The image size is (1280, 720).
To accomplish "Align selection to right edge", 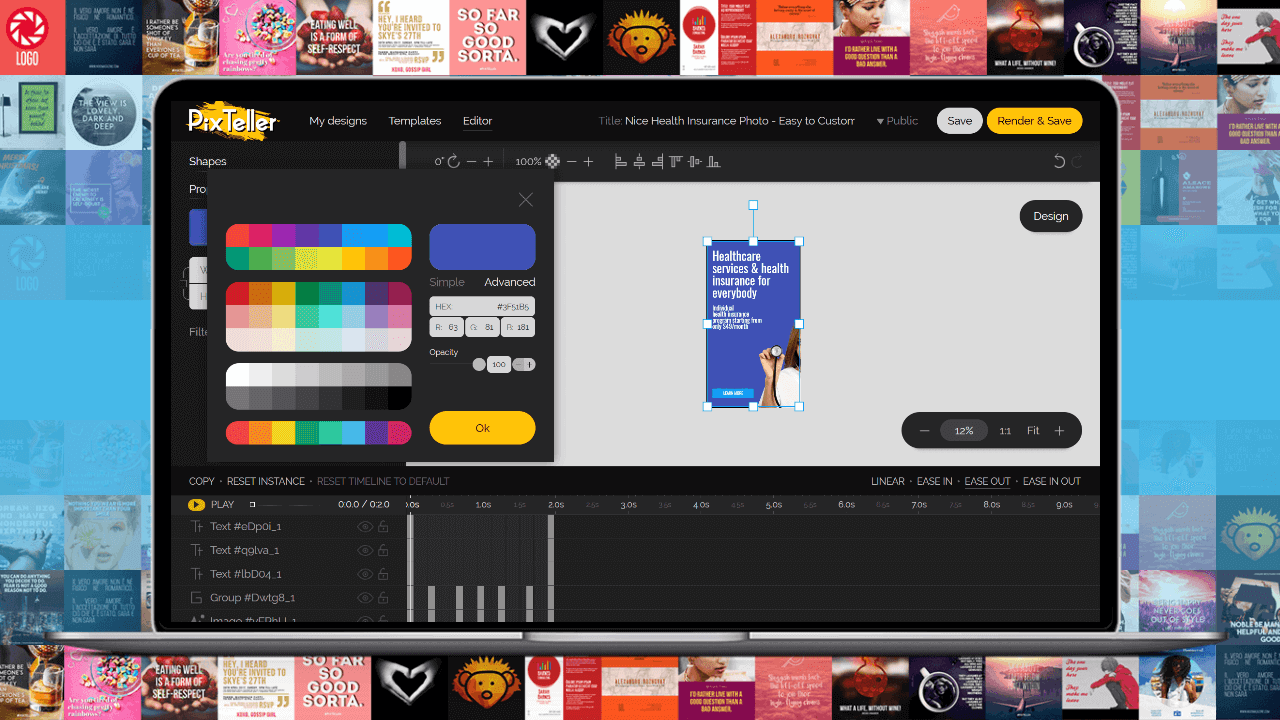I will pyautogui.click(x=657, y=161).
